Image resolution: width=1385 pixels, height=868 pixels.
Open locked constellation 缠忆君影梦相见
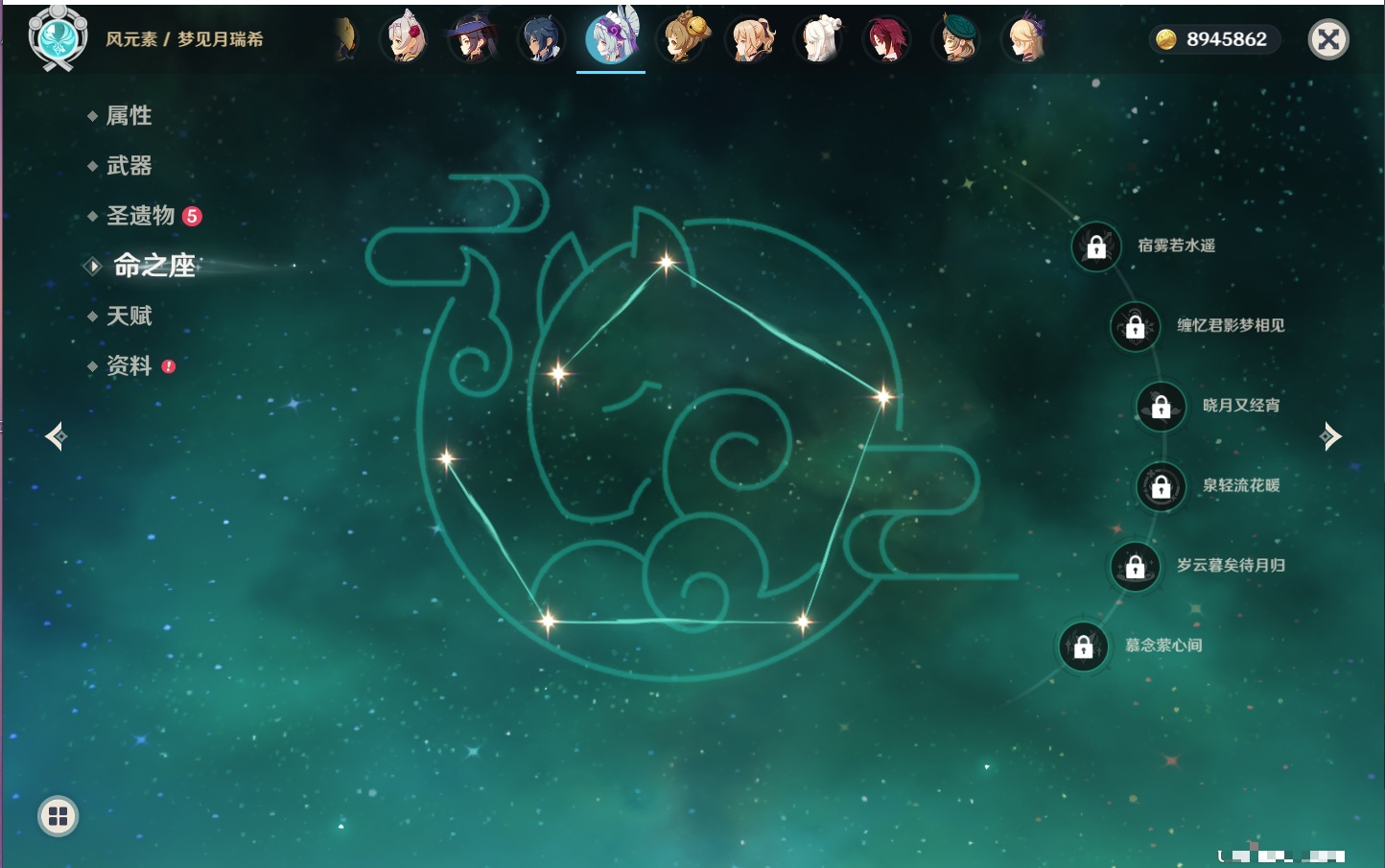point(1136,326)
